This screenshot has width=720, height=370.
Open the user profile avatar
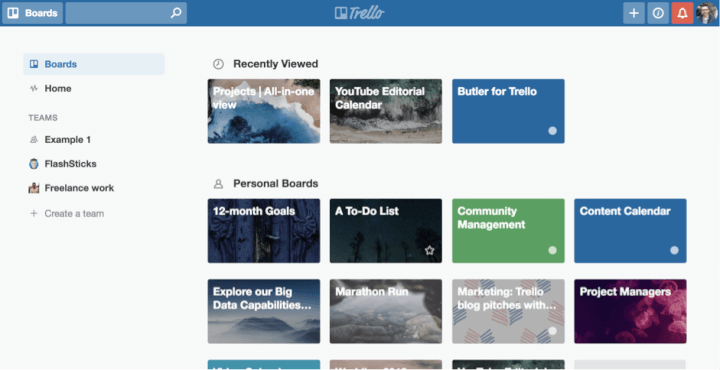(706, 13)
